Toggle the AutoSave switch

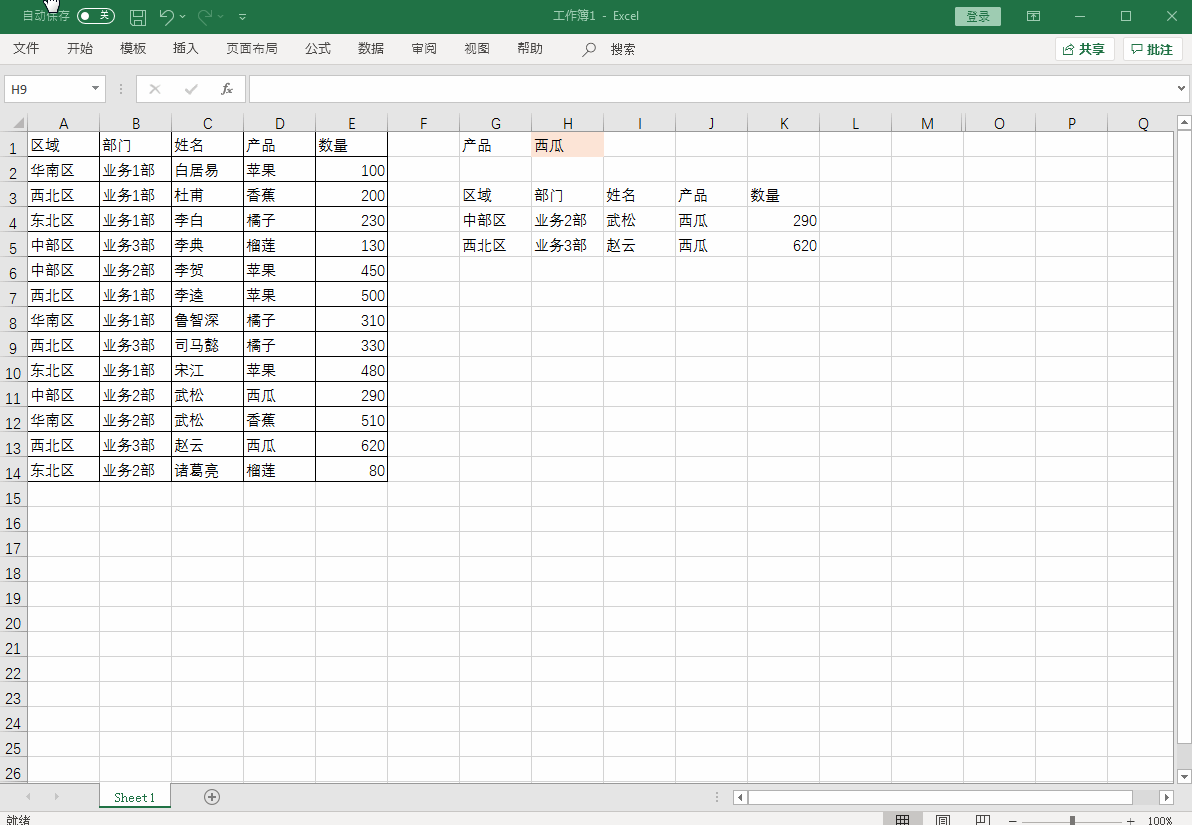[x=96, y=16]
